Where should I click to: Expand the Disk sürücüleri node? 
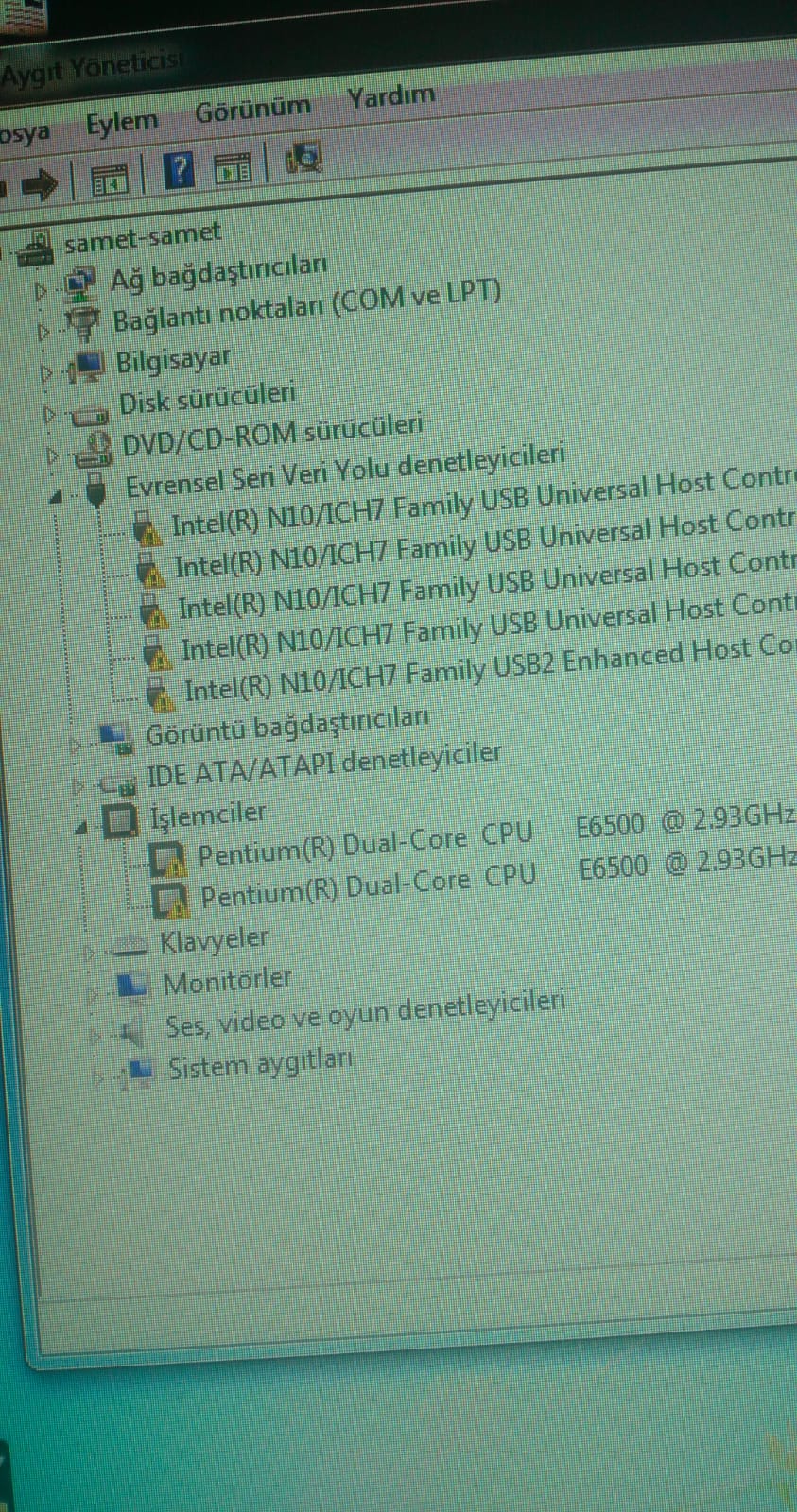(49, 414)
